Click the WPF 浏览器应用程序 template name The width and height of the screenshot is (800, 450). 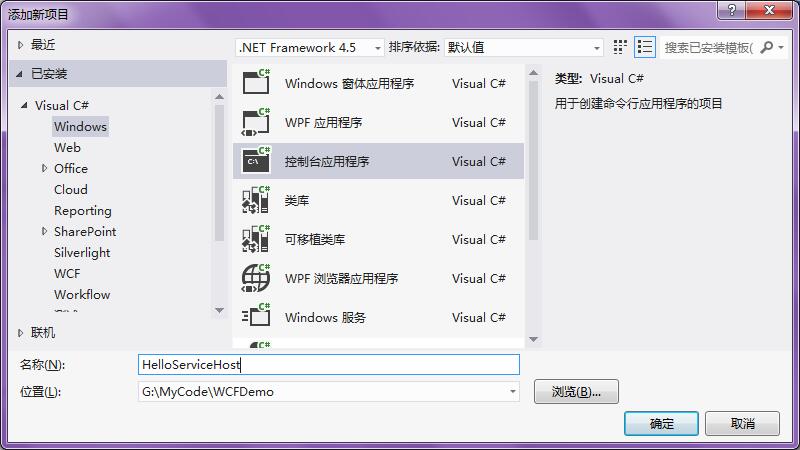point(341,279)
